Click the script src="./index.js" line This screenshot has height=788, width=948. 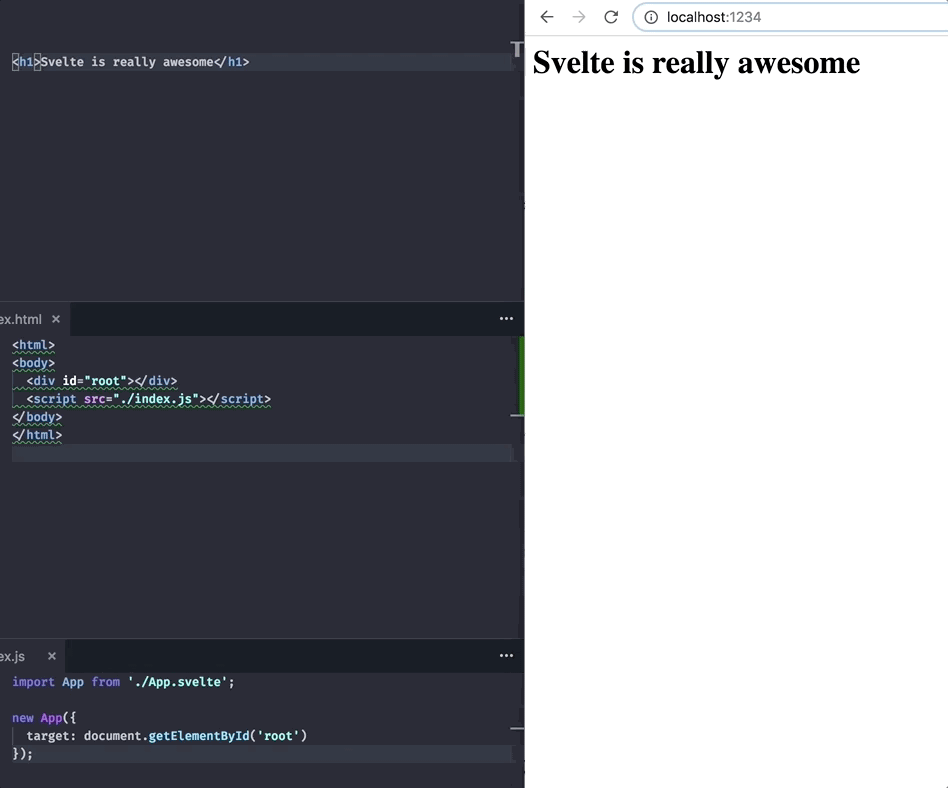[x=149, y=399]
